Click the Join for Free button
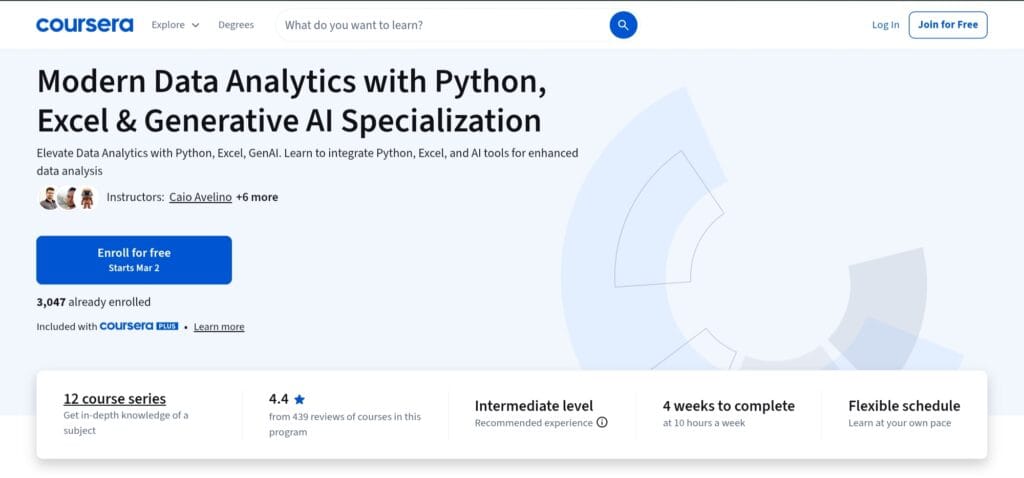The width and height of the screenshot is (1024, 478). (948, 25)
